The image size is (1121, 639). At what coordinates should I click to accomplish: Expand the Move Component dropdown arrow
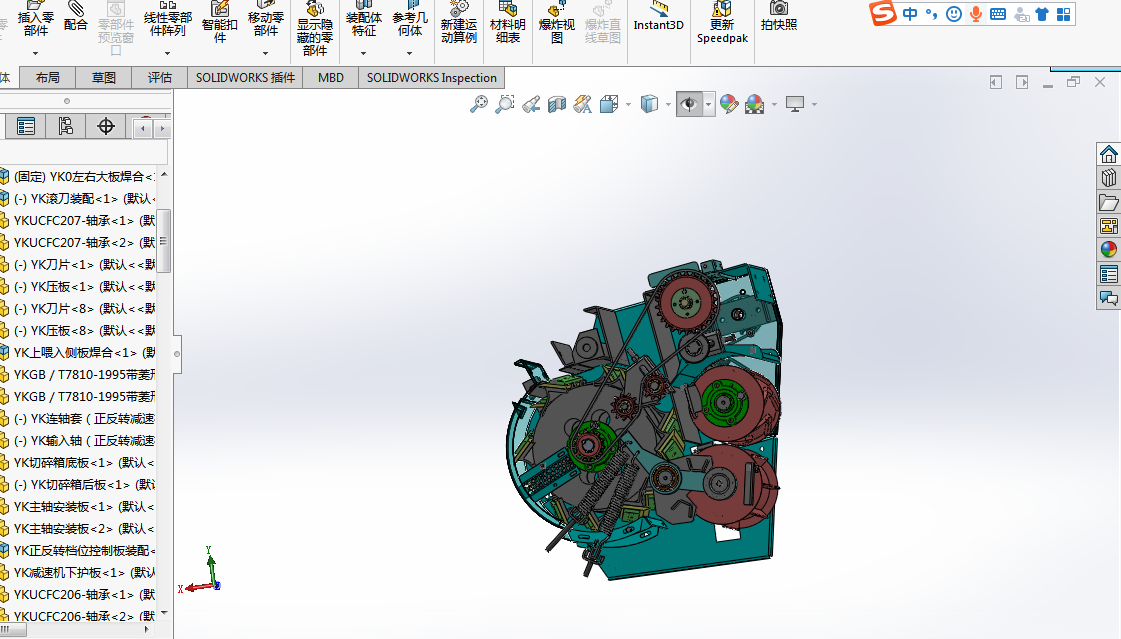265,53
